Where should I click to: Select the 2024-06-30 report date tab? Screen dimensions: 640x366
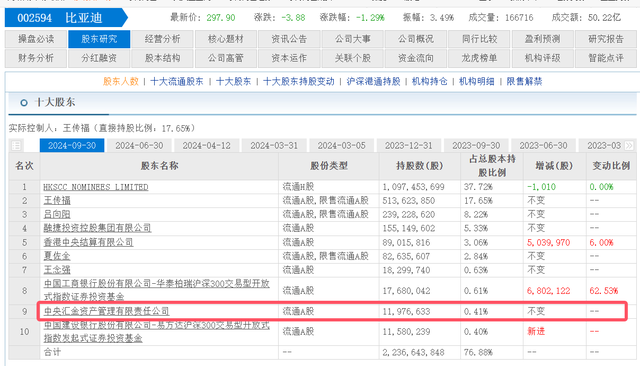pos(139,146)
